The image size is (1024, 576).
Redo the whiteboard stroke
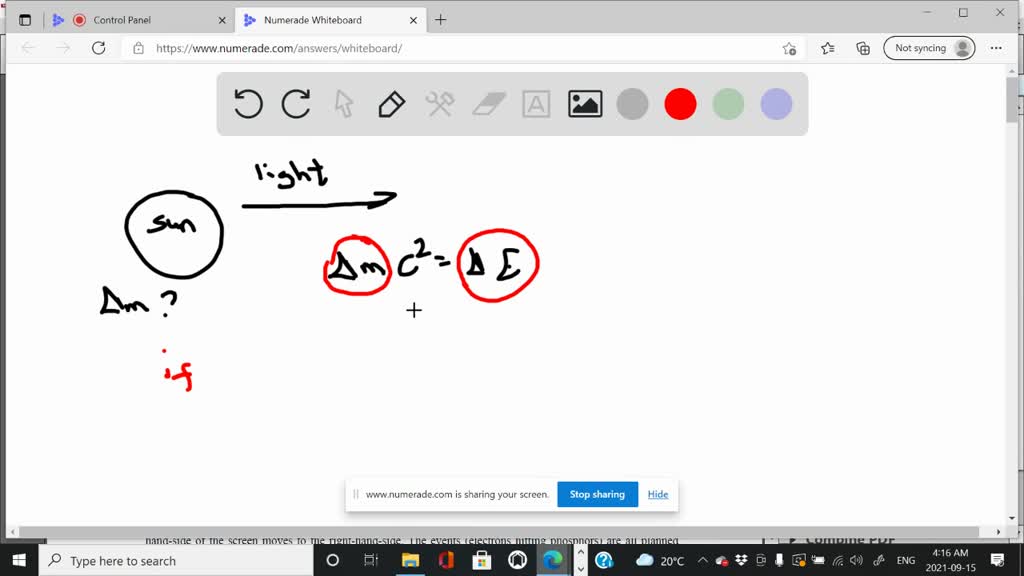(x=296, y=104)
